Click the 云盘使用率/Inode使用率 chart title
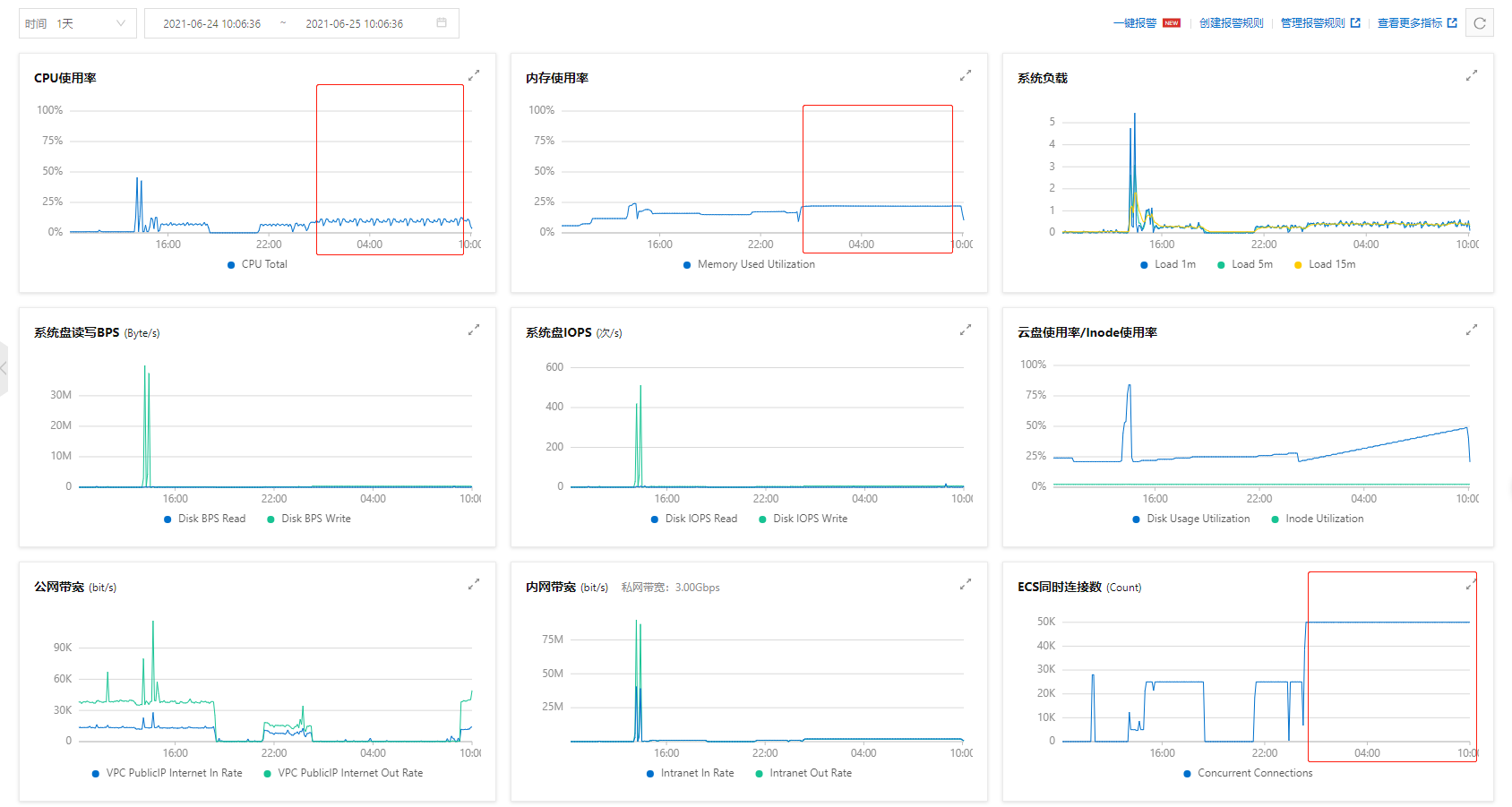 pyautogui.click(x=1087, y=332)
